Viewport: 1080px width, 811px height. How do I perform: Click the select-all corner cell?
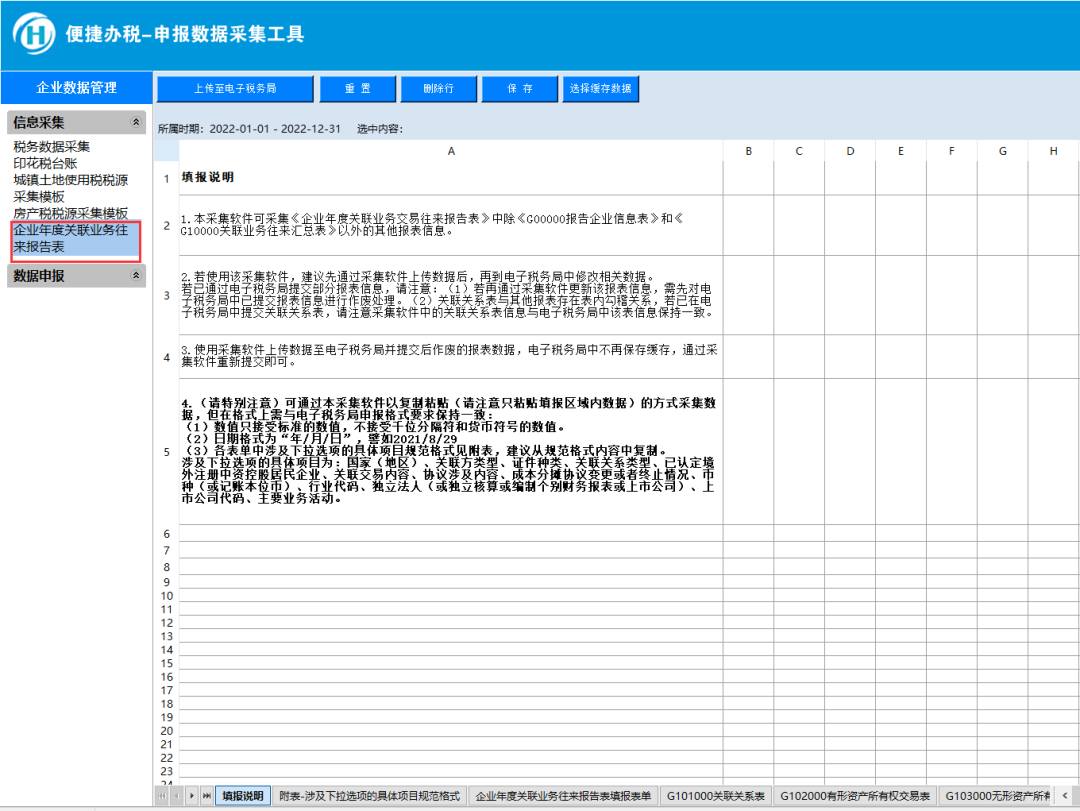167,151
